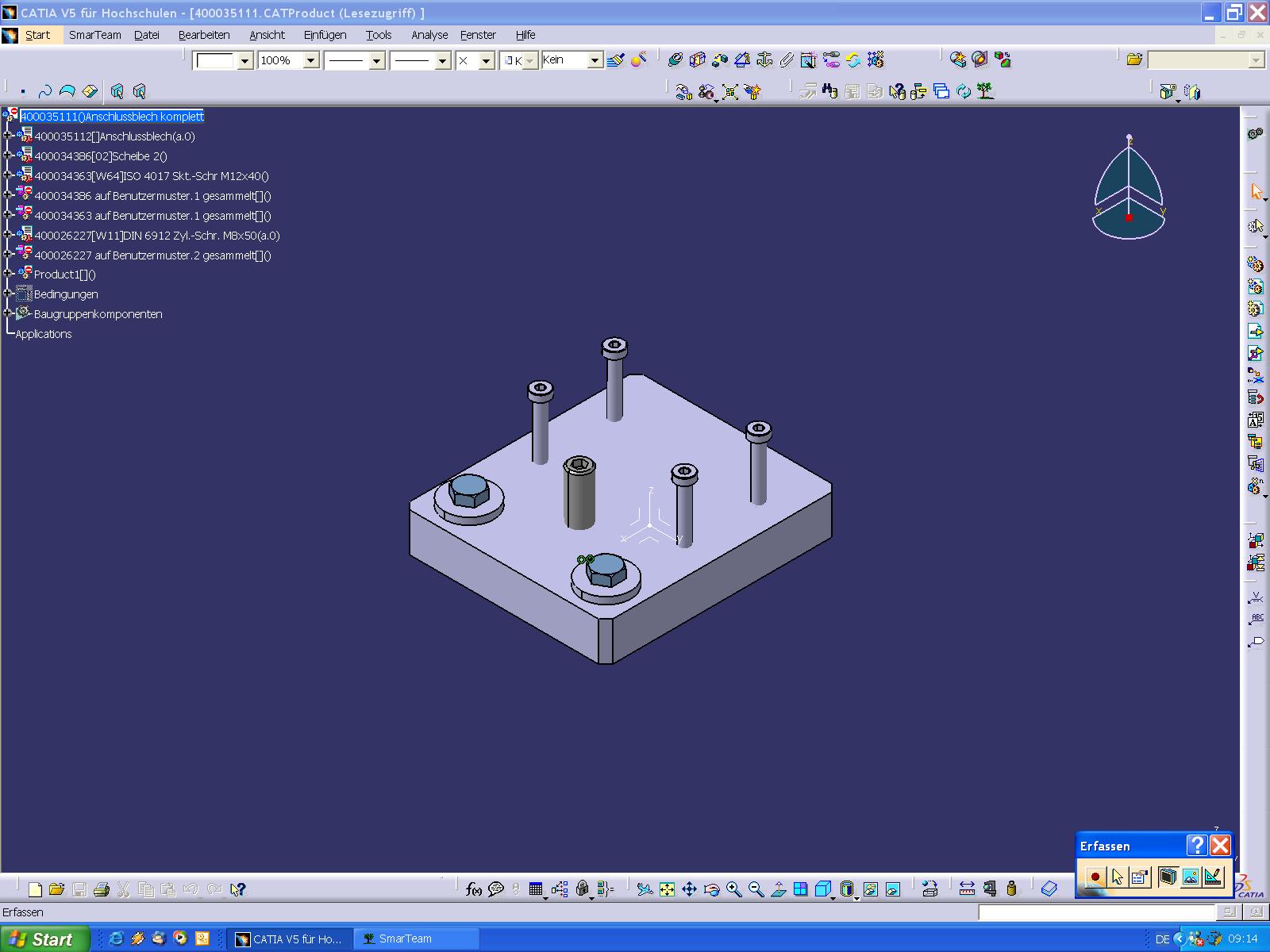
Task: Click the Zoom In magnifier icon
Action: 733,889
